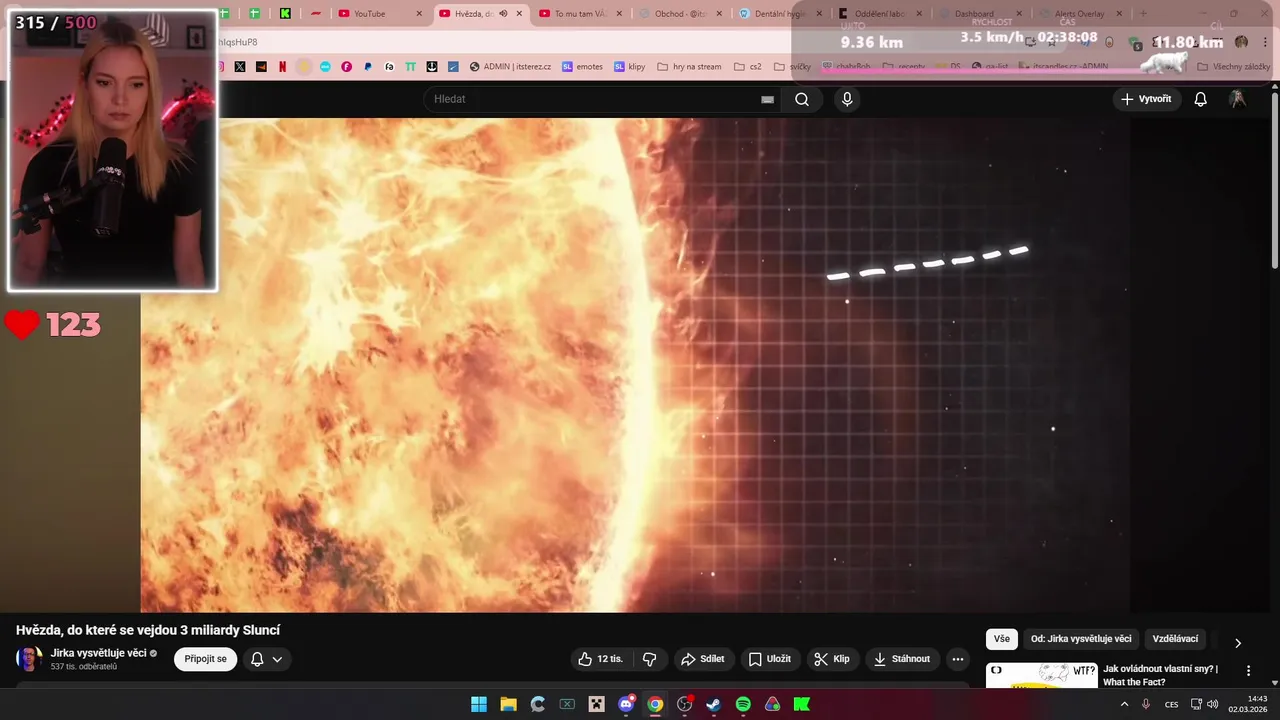
Task: Download the video with Stáhnout
Action: click(x=902, y=659)
